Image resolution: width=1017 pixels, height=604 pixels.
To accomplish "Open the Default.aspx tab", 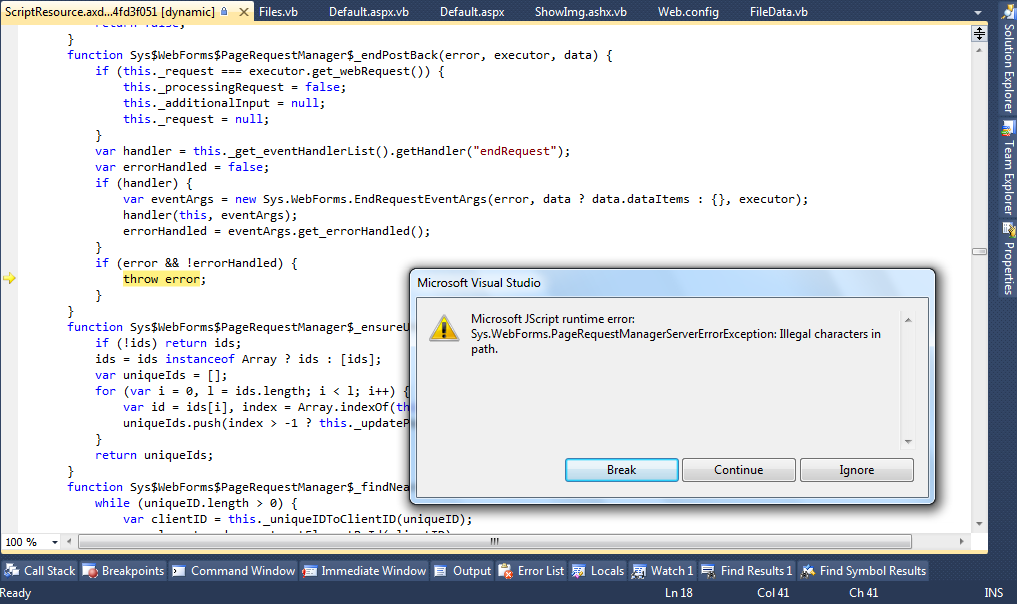I will pos(472,12).
